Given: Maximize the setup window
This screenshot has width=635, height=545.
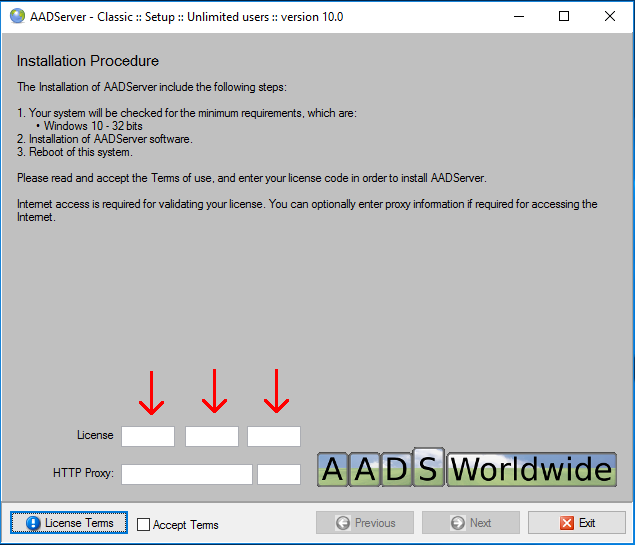Looking at the screenshot, I should [x=564, y=16].
